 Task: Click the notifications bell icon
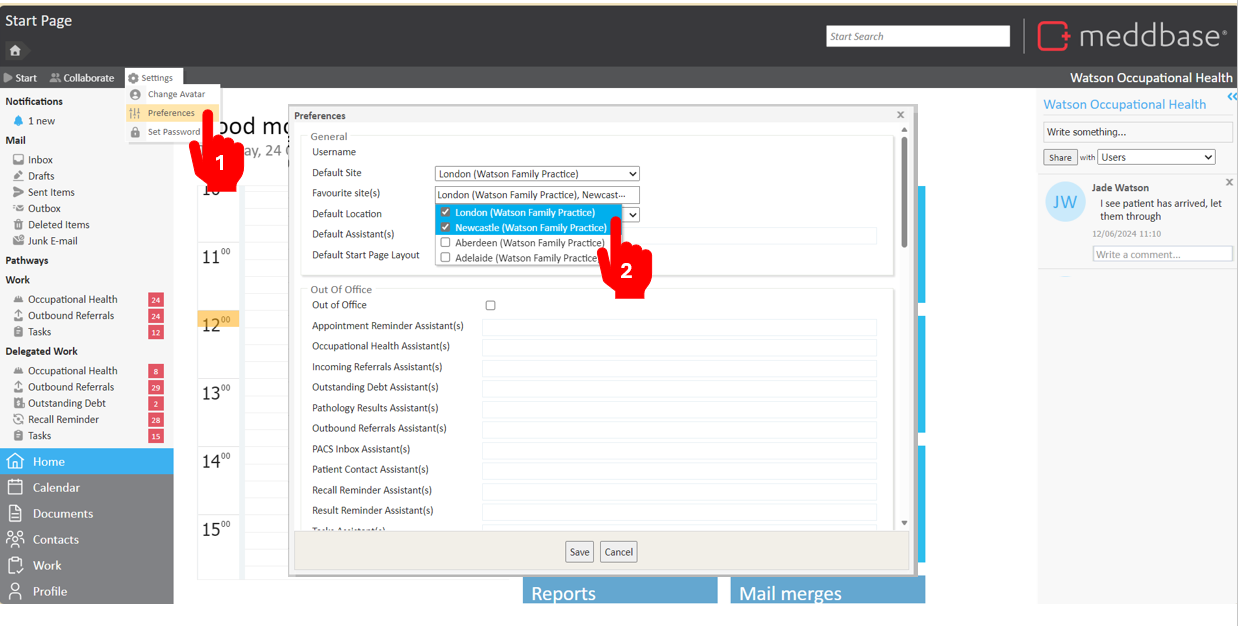[18, 121]
